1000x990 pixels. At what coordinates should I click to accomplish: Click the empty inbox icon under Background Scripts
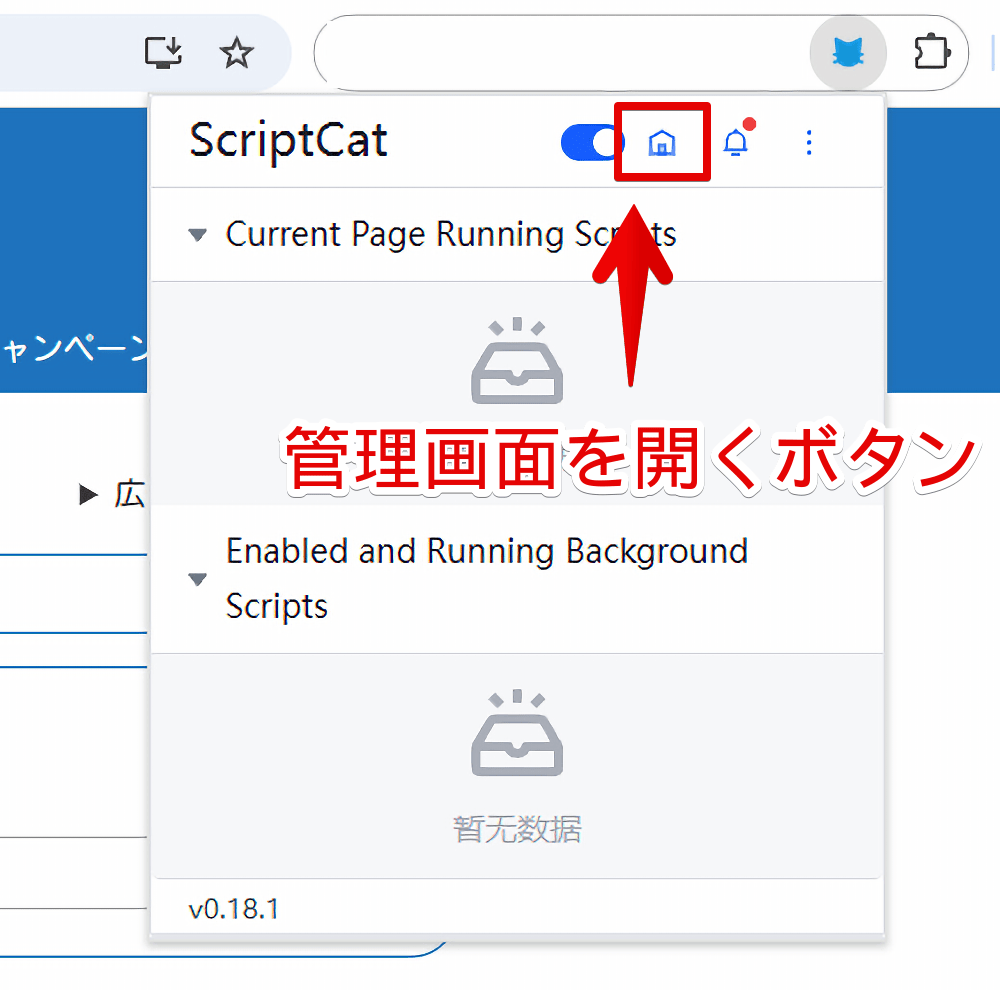(517, 732)
